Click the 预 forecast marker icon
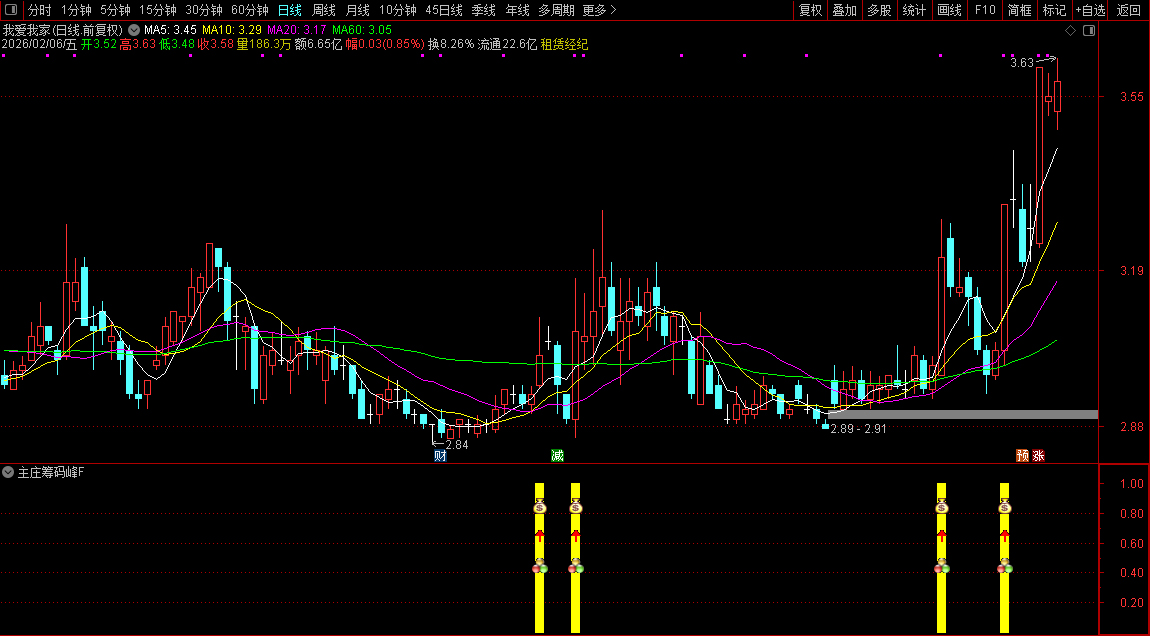This screenshot has width=1150, height=636. [1022, 456]
